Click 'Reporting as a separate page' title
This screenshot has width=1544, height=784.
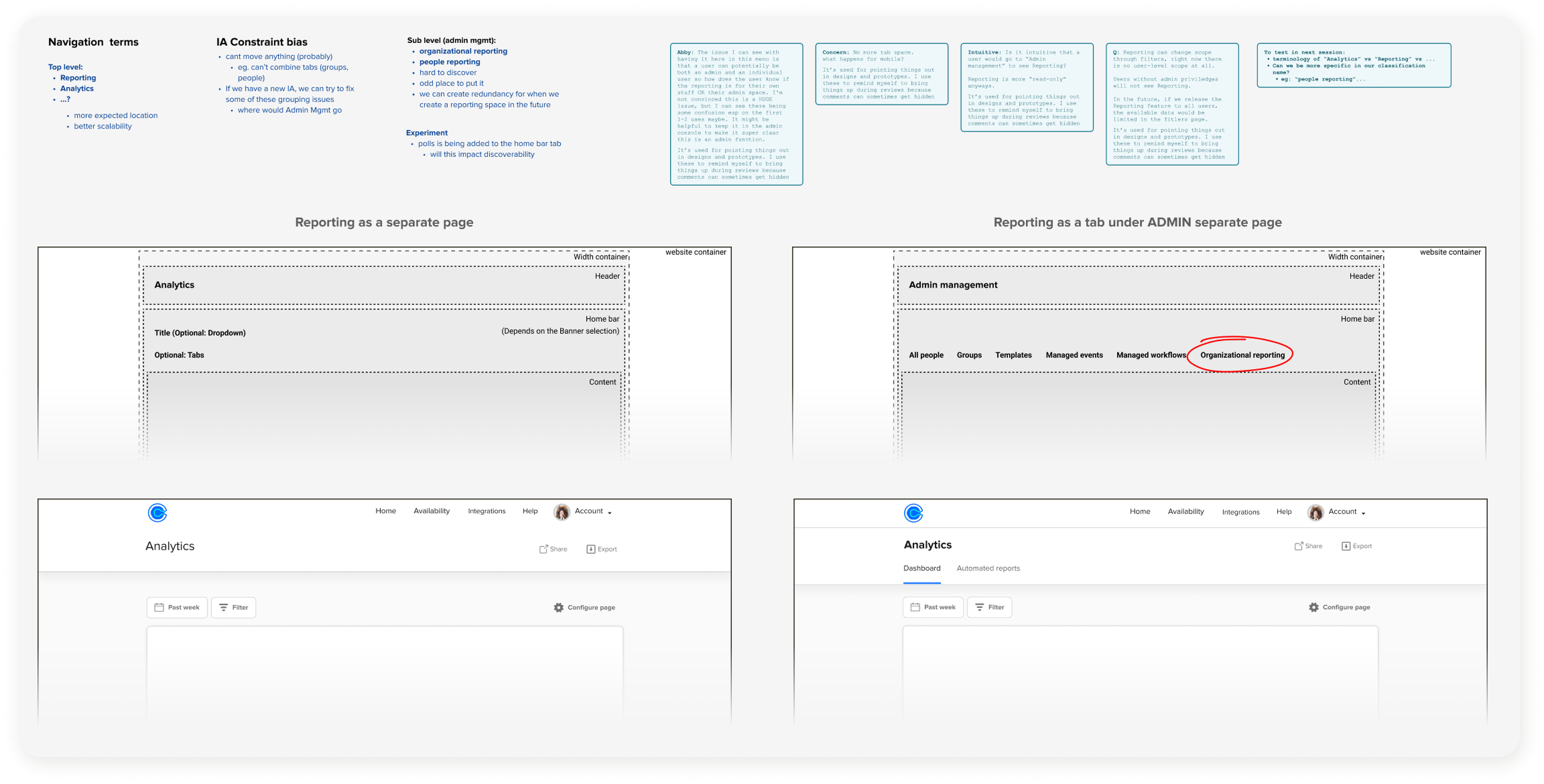pyautogui.click(x=384, y=222)
